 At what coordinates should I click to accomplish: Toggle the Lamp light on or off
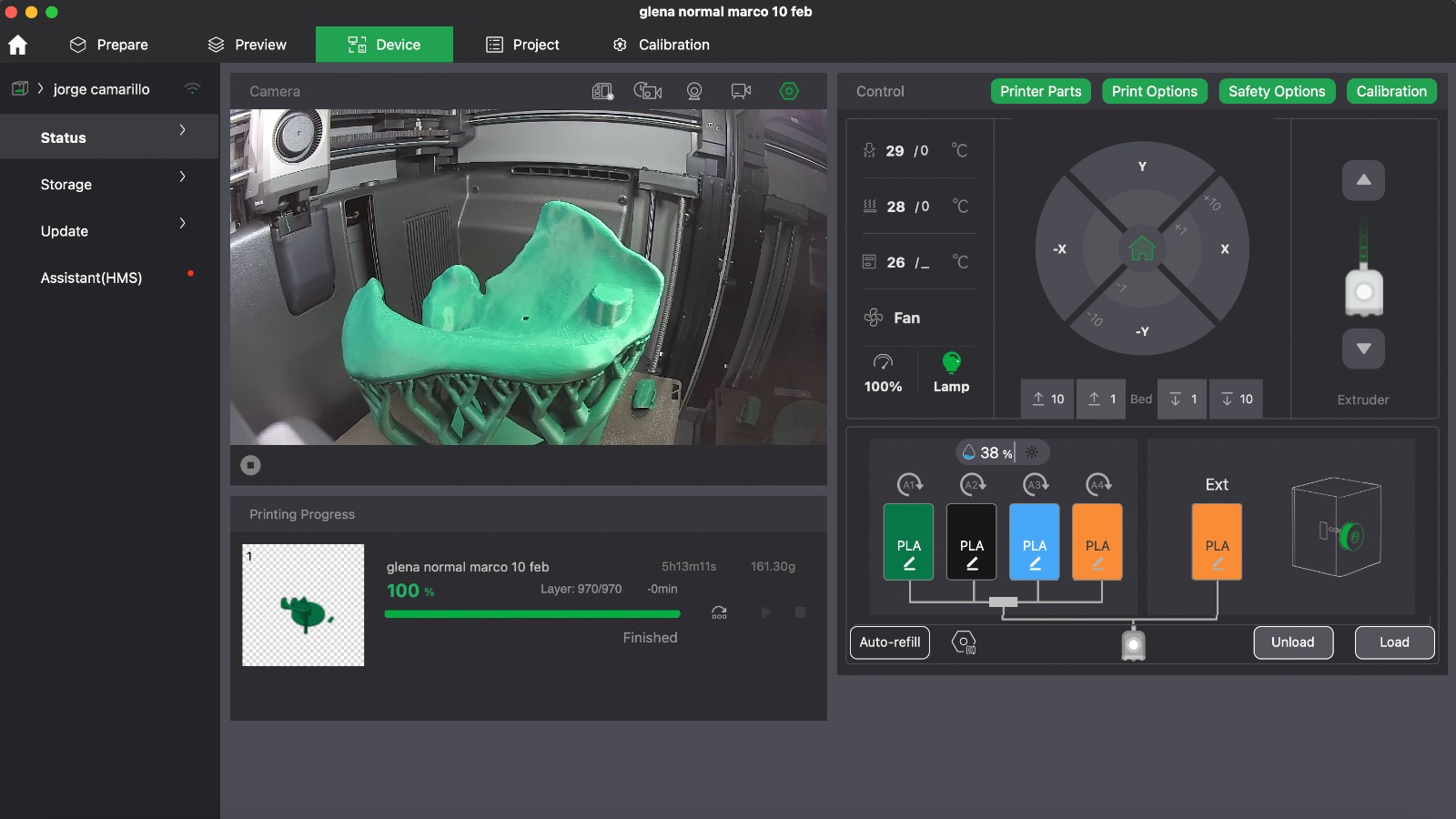tap(951, 372)
